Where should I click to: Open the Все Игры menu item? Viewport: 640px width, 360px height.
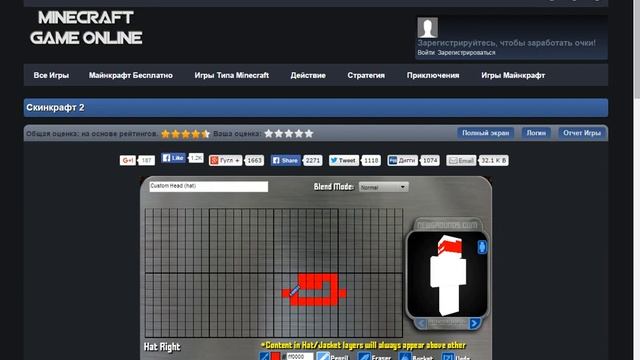(x=51, y=76)
